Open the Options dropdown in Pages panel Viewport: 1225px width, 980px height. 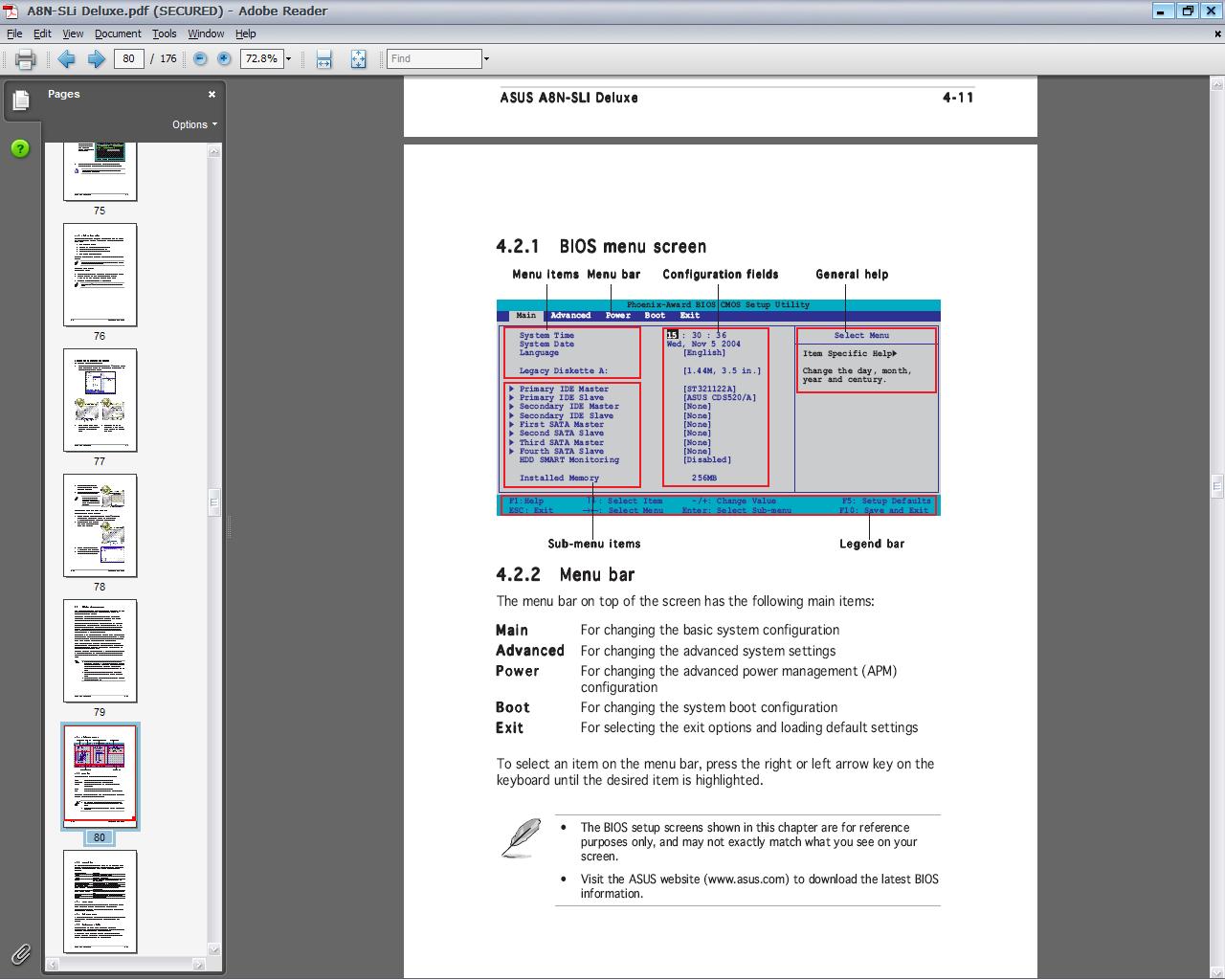coord(194,124)
